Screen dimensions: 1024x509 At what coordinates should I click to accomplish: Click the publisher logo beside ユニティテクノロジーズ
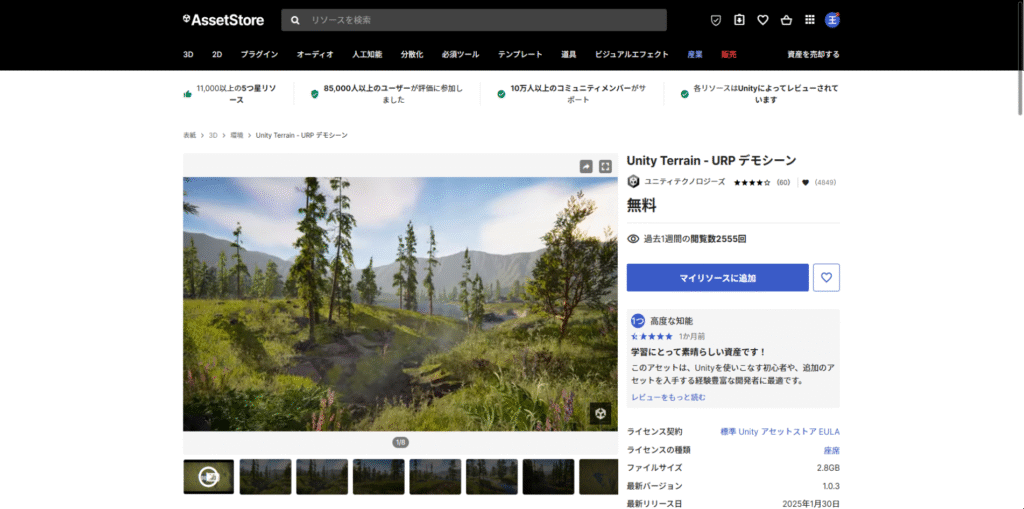coord(633,182)
